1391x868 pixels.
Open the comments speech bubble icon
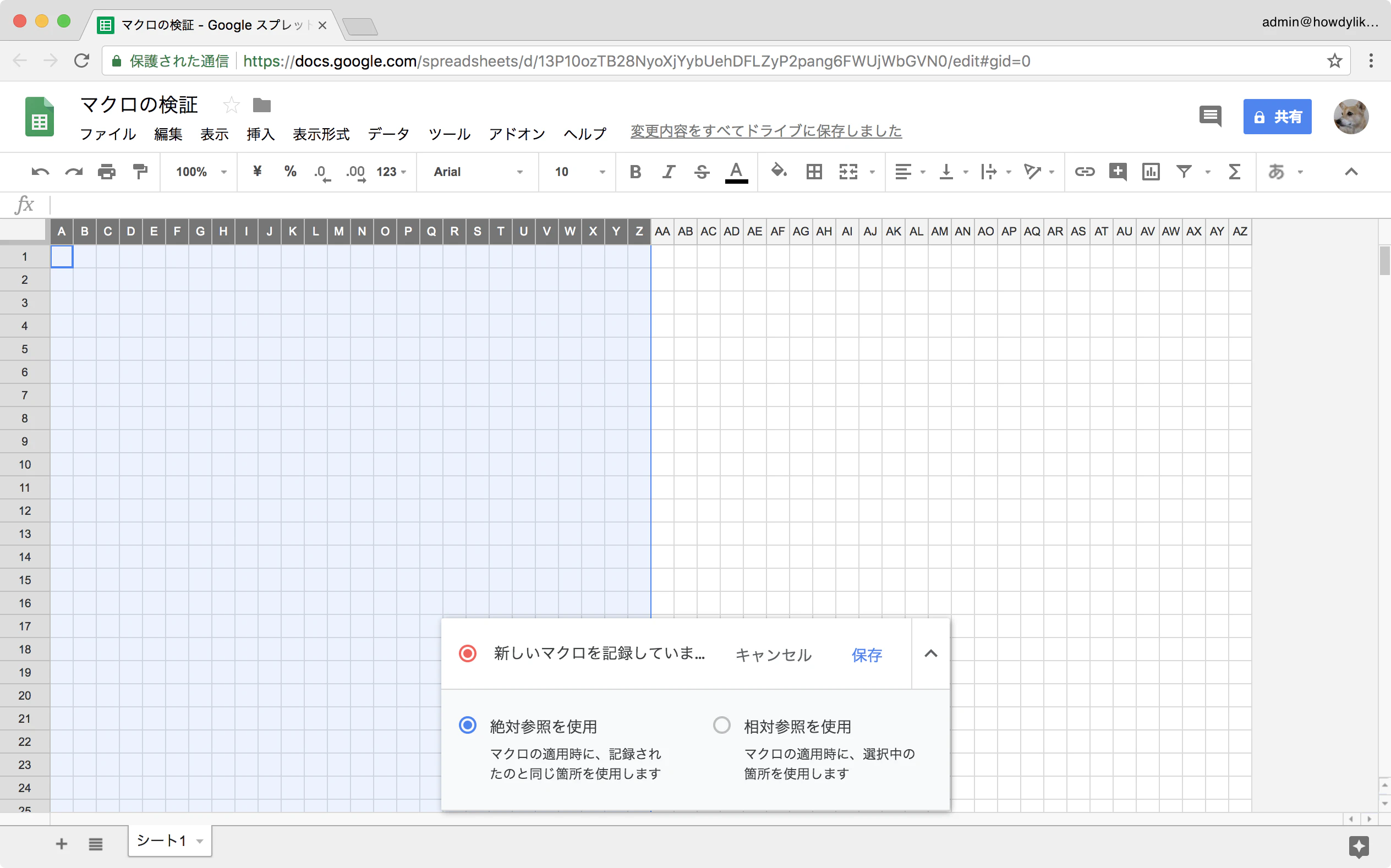pyautogui.click(x=1210, y=117)
